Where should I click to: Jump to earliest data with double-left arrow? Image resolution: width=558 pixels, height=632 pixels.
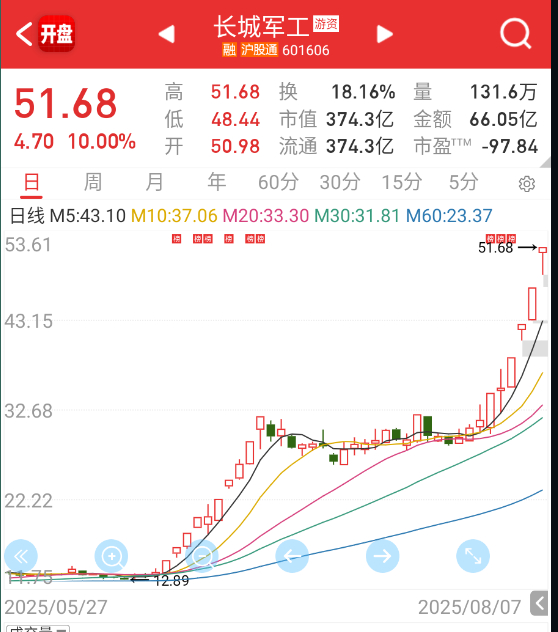pos(21,556)
